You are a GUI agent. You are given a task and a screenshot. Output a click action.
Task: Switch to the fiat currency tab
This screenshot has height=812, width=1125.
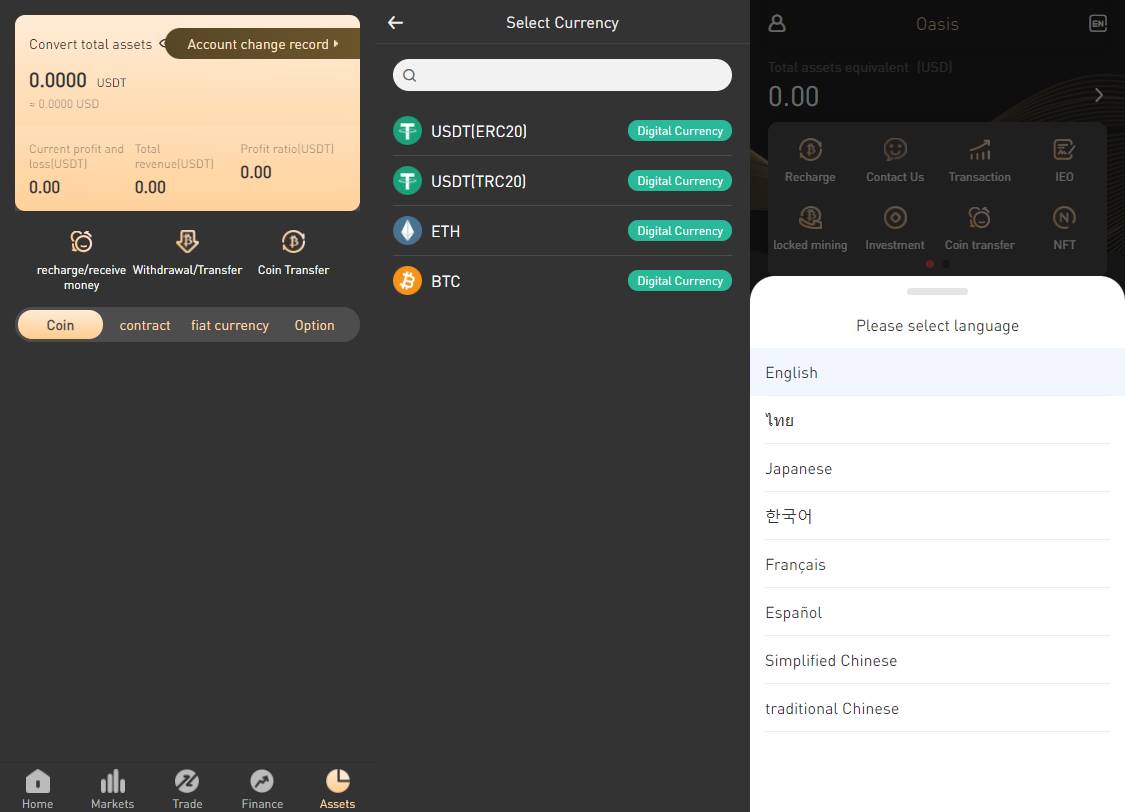(230, 325)
